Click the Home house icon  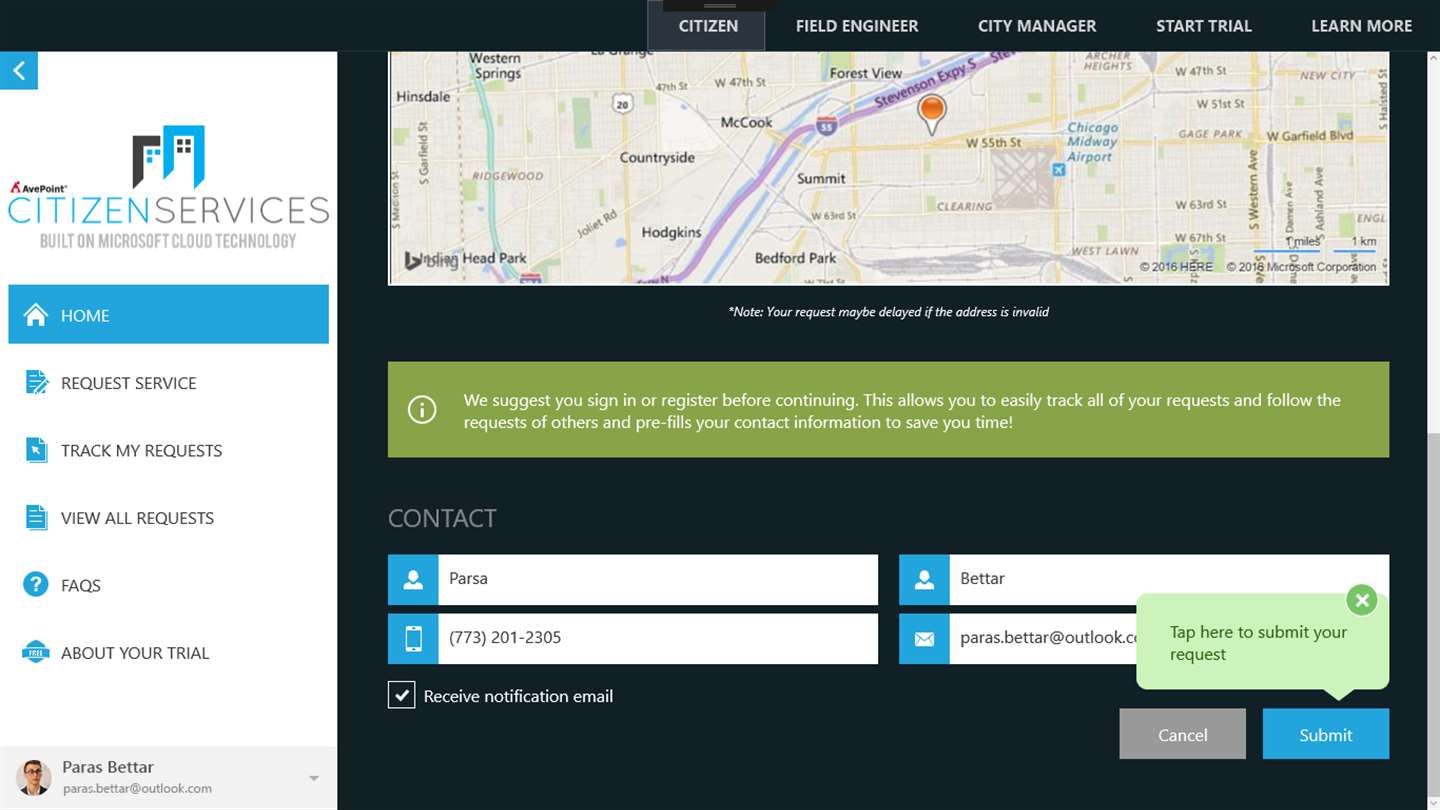click(36, 315)
